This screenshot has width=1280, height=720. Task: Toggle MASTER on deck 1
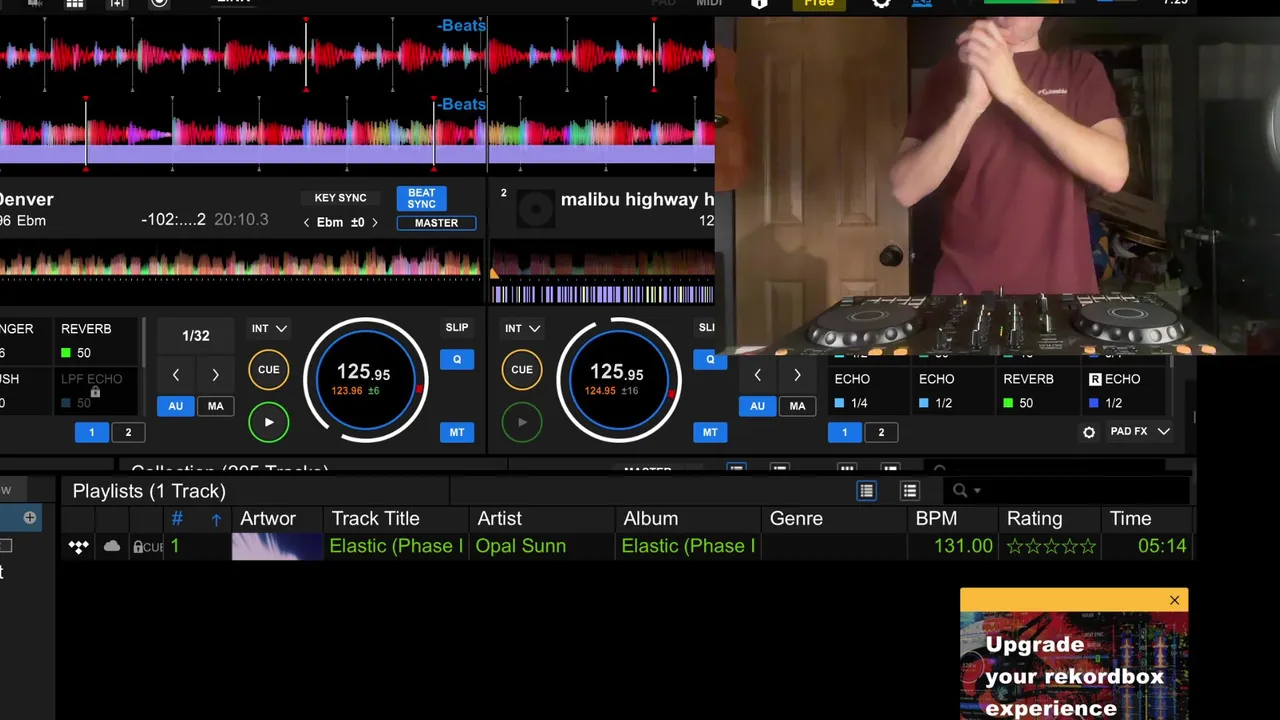point(436,223)
